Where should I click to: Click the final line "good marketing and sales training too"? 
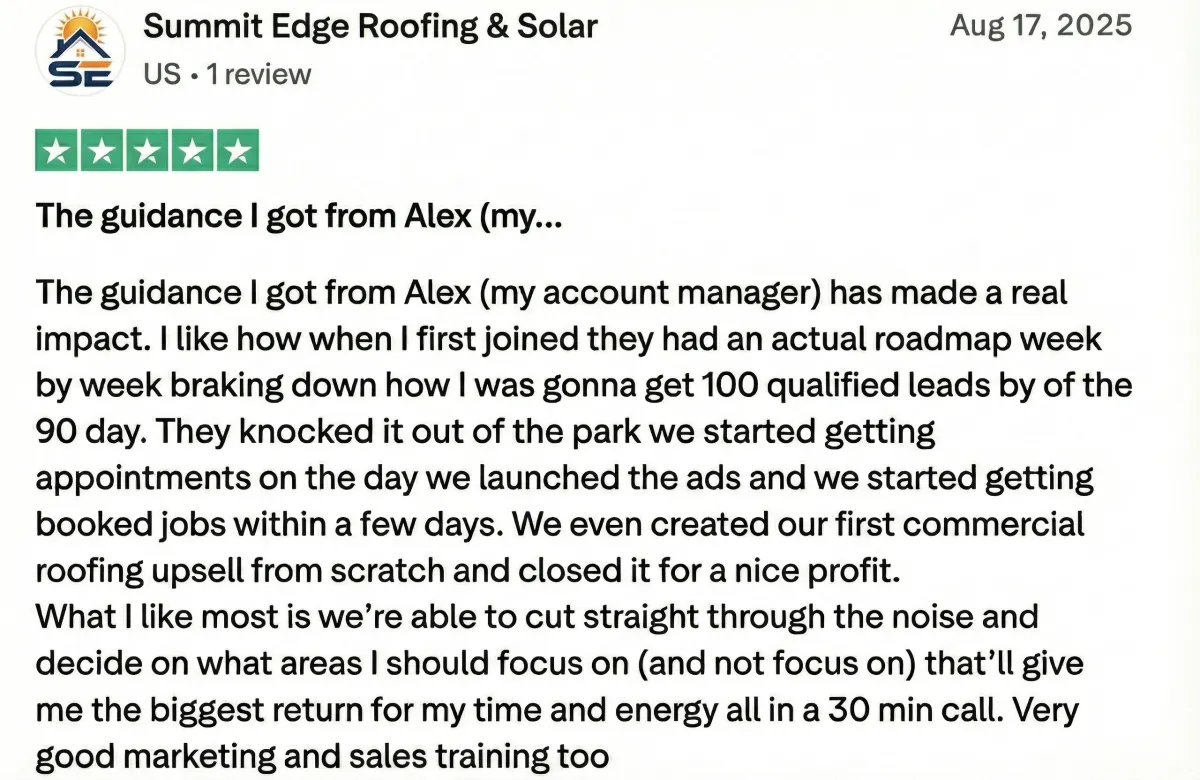point(322,755)
